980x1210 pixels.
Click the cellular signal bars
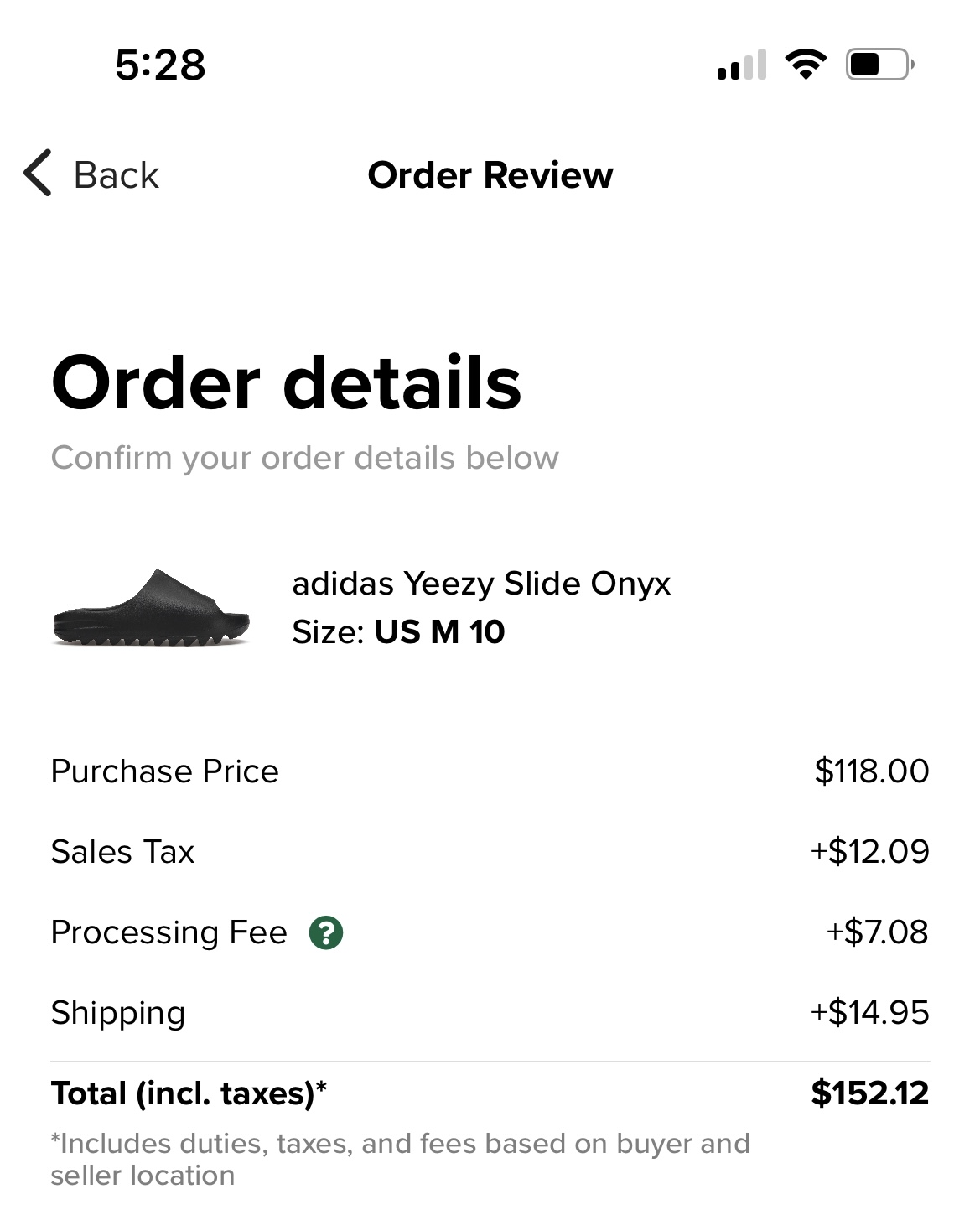tap(742, 65)
